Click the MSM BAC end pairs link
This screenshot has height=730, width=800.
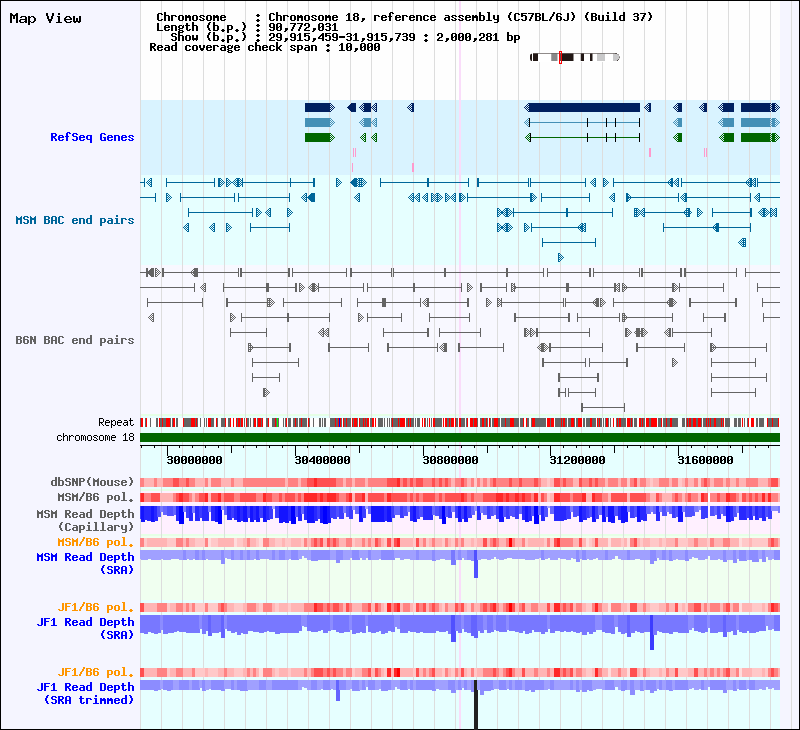coord(74,220)
